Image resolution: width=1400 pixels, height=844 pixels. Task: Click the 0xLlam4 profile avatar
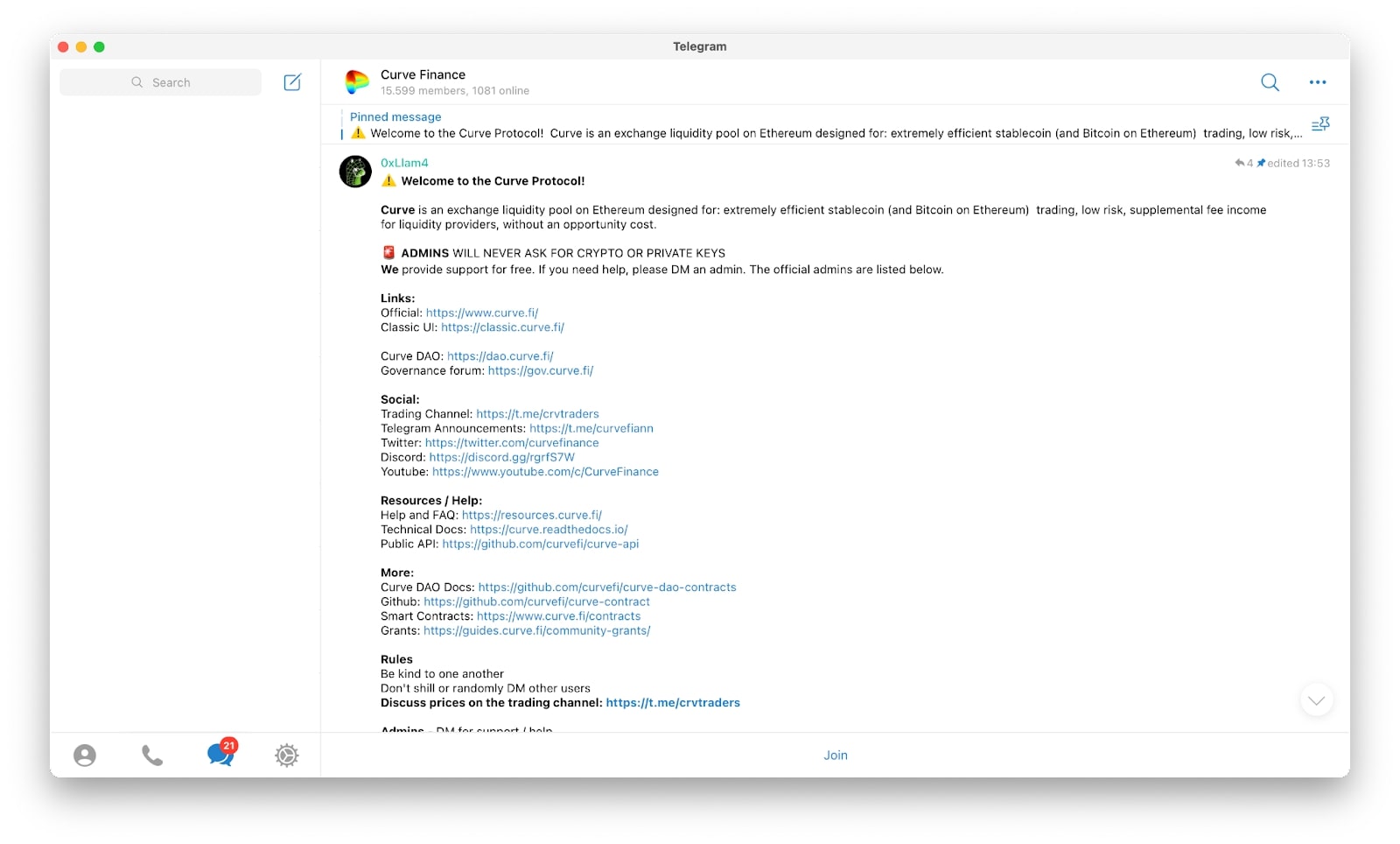(x=355, y=172)
